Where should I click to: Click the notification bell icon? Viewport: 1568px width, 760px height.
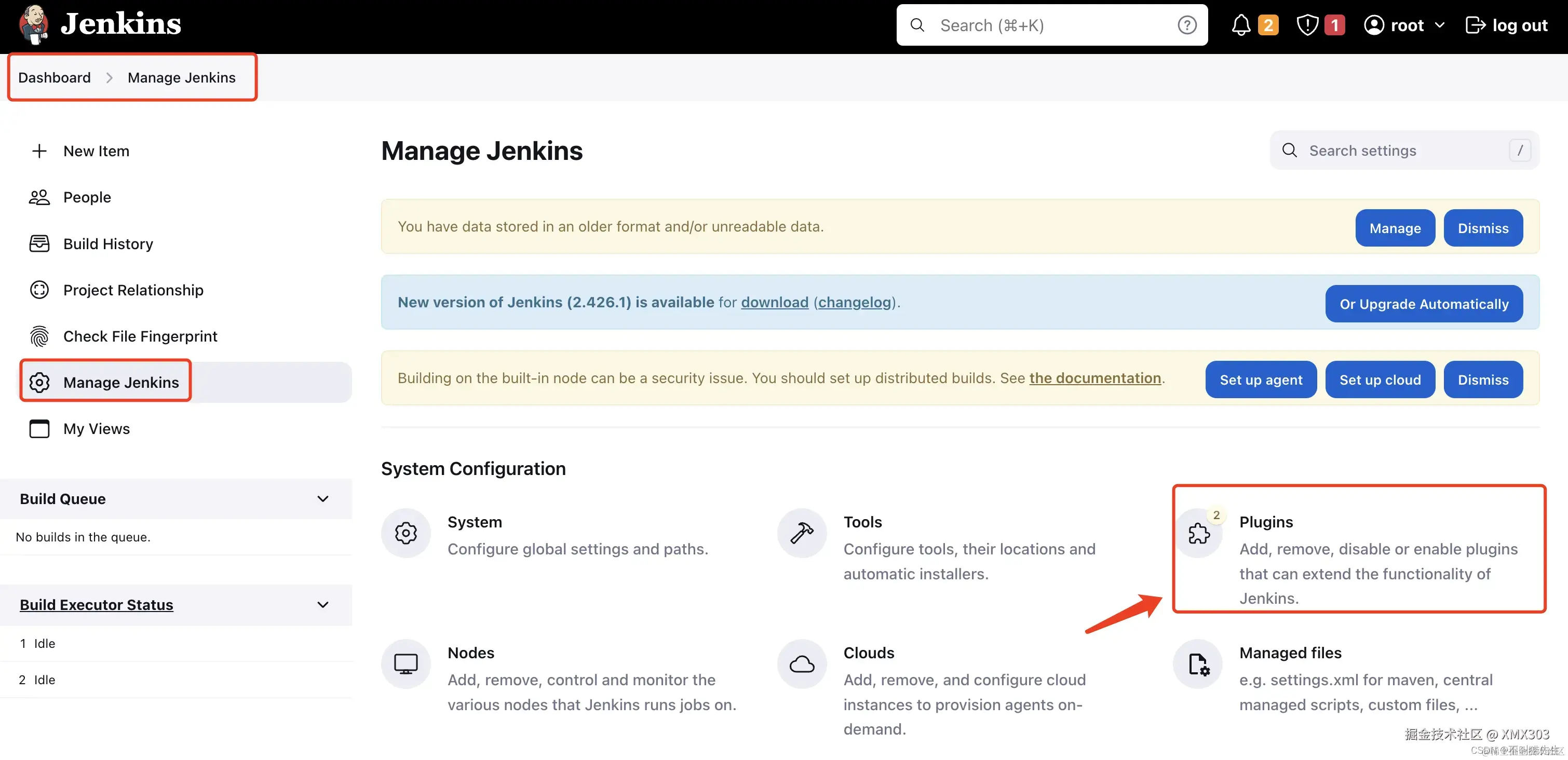click(x=1240, y=25)
